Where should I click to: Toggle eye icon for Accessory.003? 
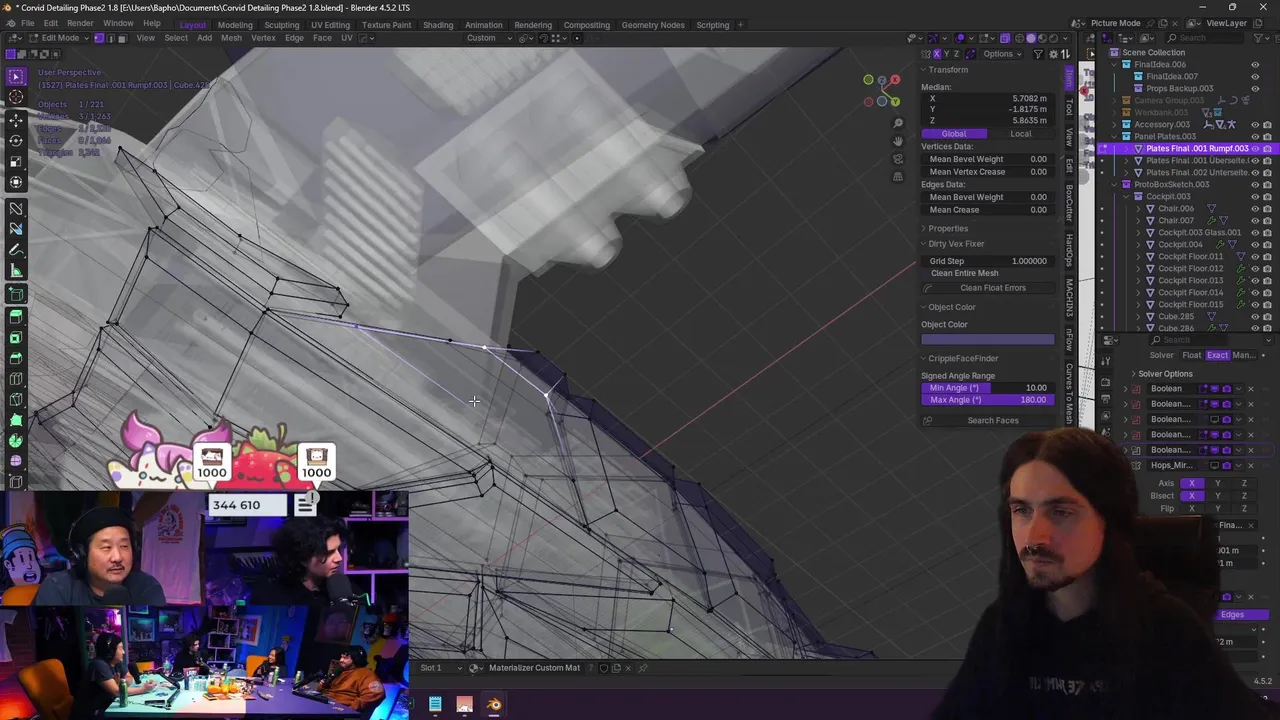point(1255,125)
